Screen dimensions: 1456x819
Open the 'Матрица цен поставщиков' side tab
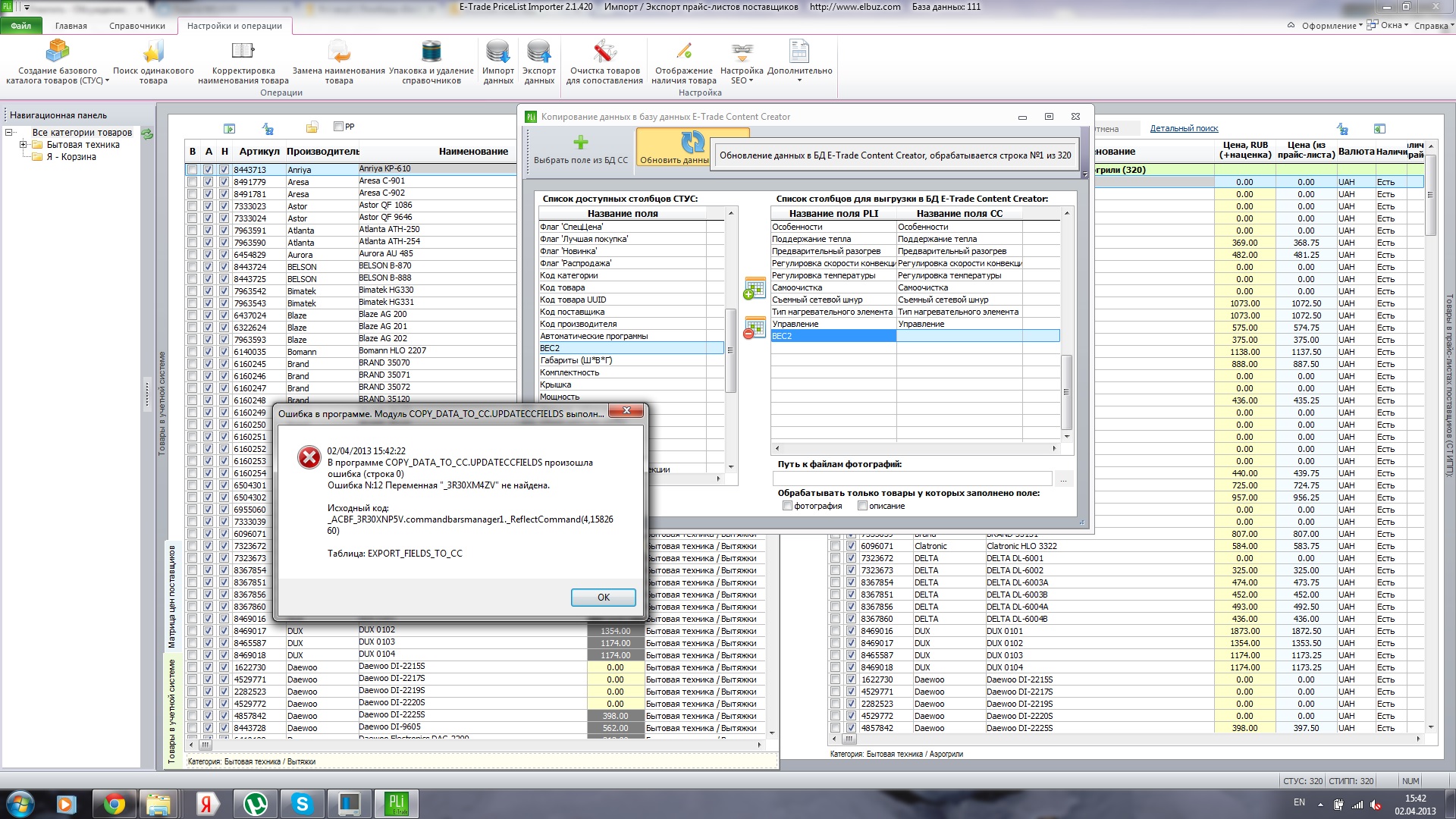point(172,596)
